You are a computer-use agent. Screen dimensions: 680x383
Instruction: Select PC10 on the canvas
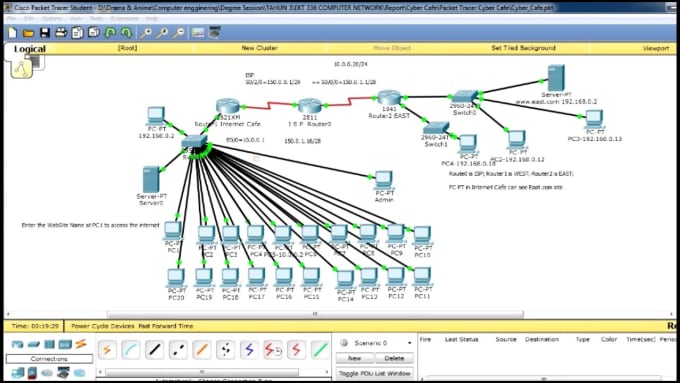[x=422, y=236]
